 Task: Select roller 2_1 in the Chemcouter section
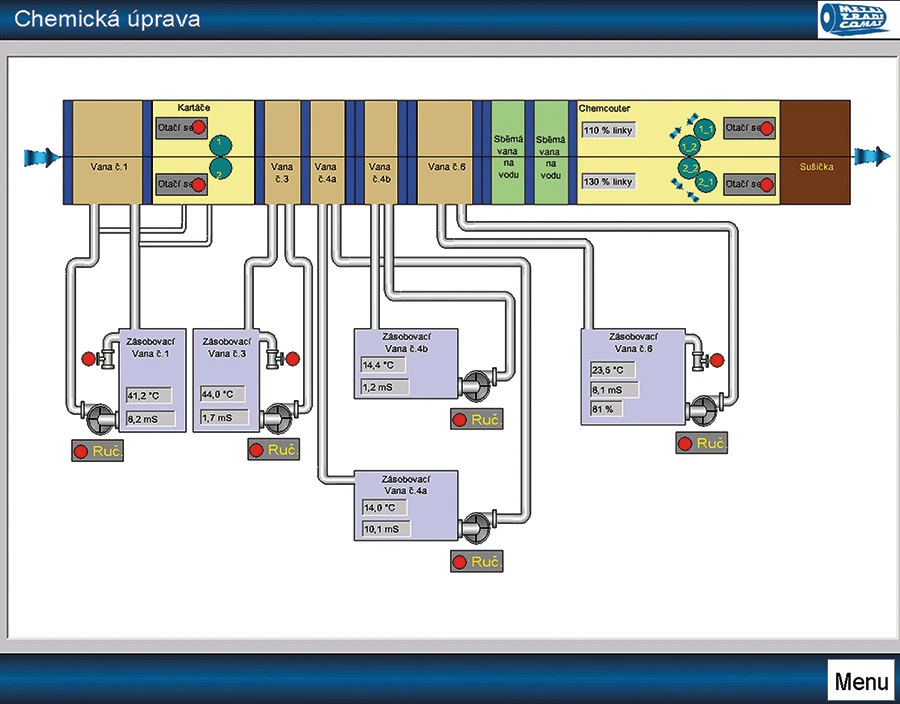tap(707, 183)
